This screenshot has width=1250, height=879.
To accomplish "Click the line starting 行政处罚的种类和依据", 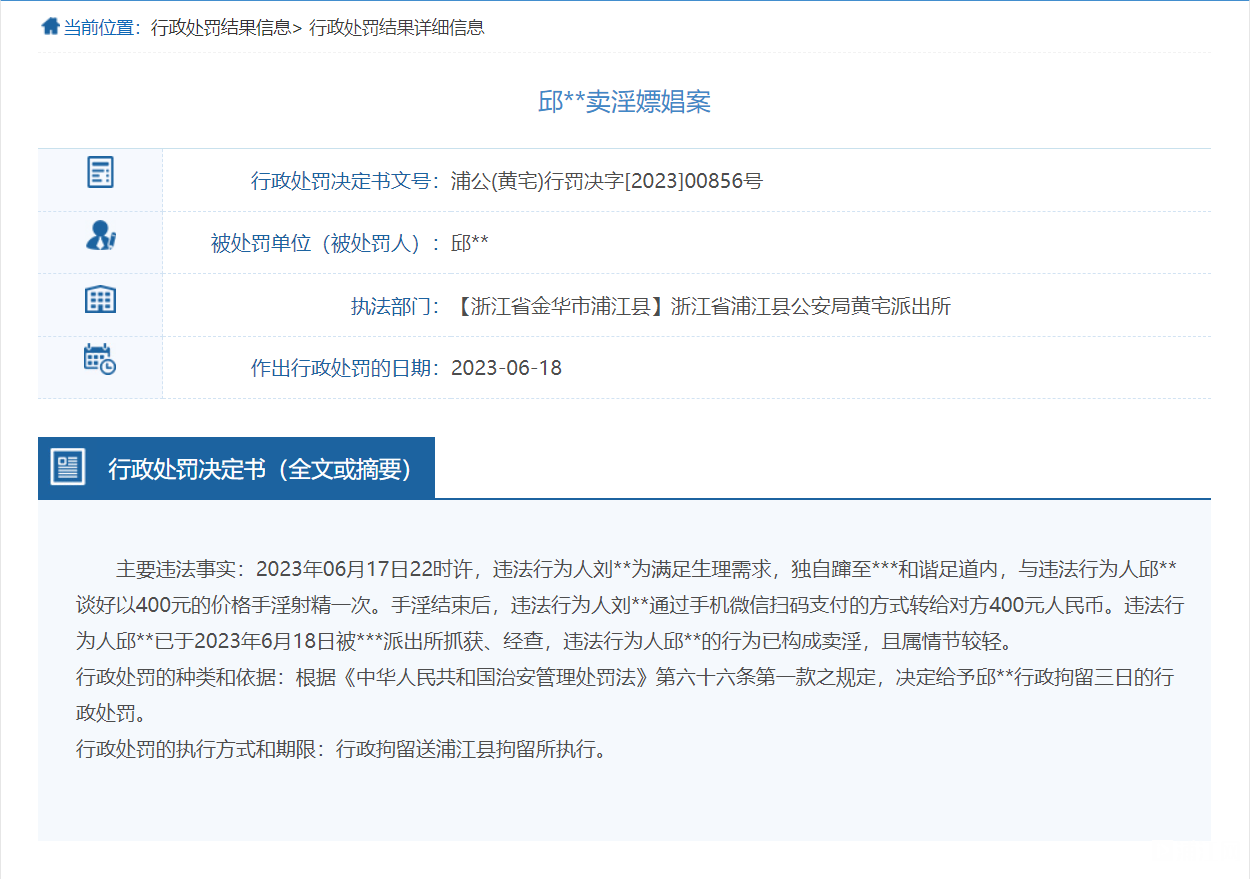I will (x=625, y=695).
